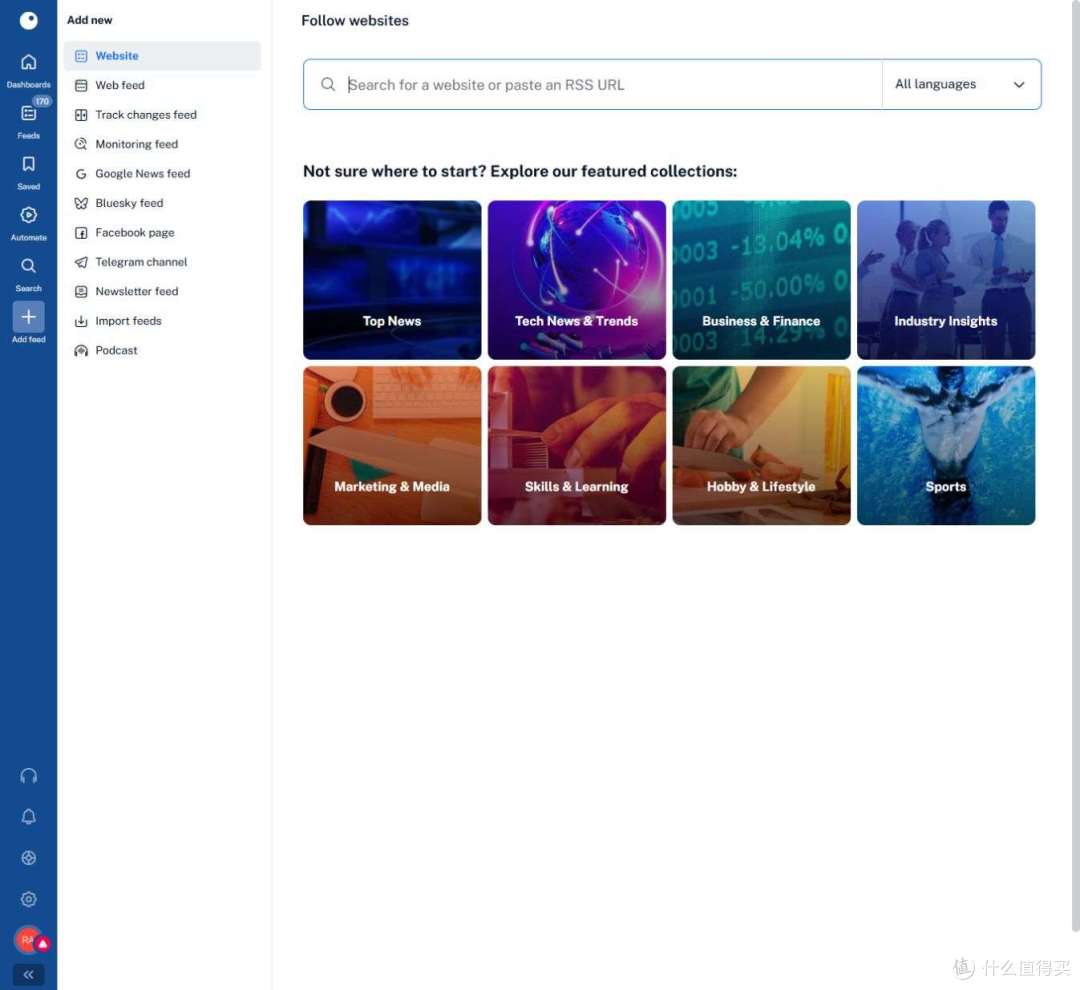Choose Track changes feed option
This screenshot has height=990, width=1080.
(162, 115)
